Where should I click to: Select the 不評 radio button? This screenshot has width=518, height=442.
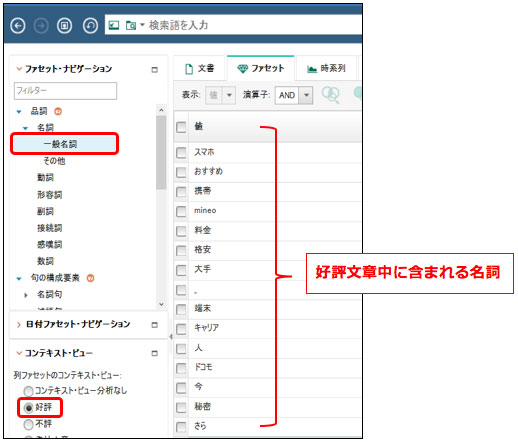tap(28, 424)
